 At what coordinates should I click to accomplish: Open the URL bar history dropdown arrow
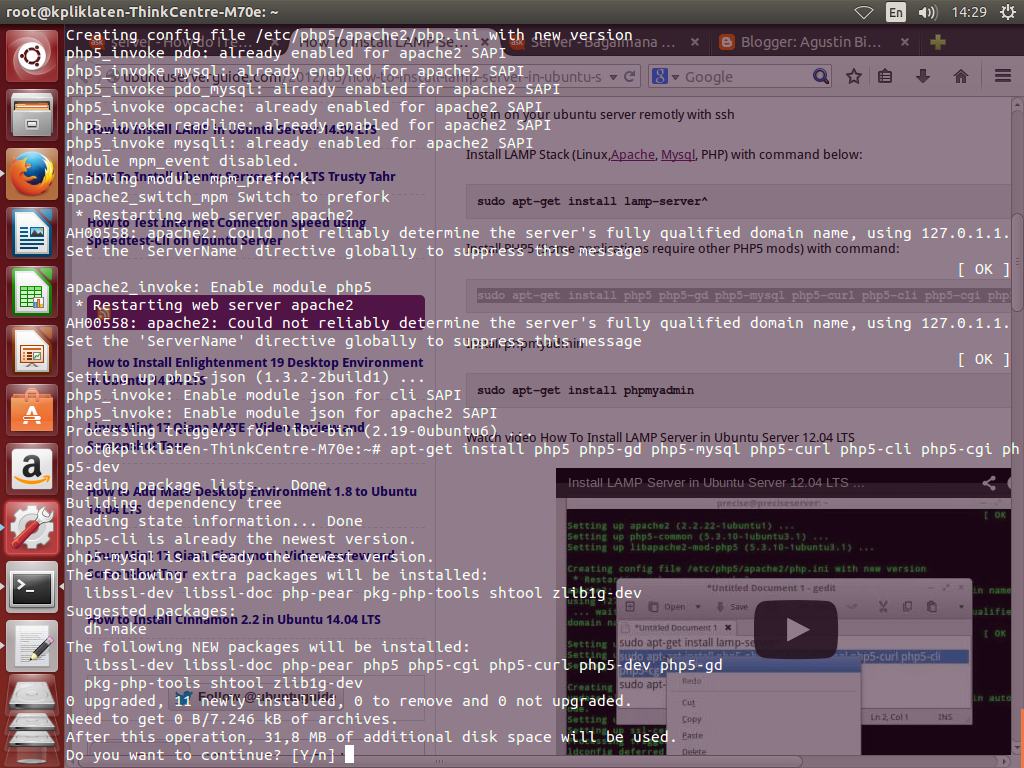click(x=613, y=77)
